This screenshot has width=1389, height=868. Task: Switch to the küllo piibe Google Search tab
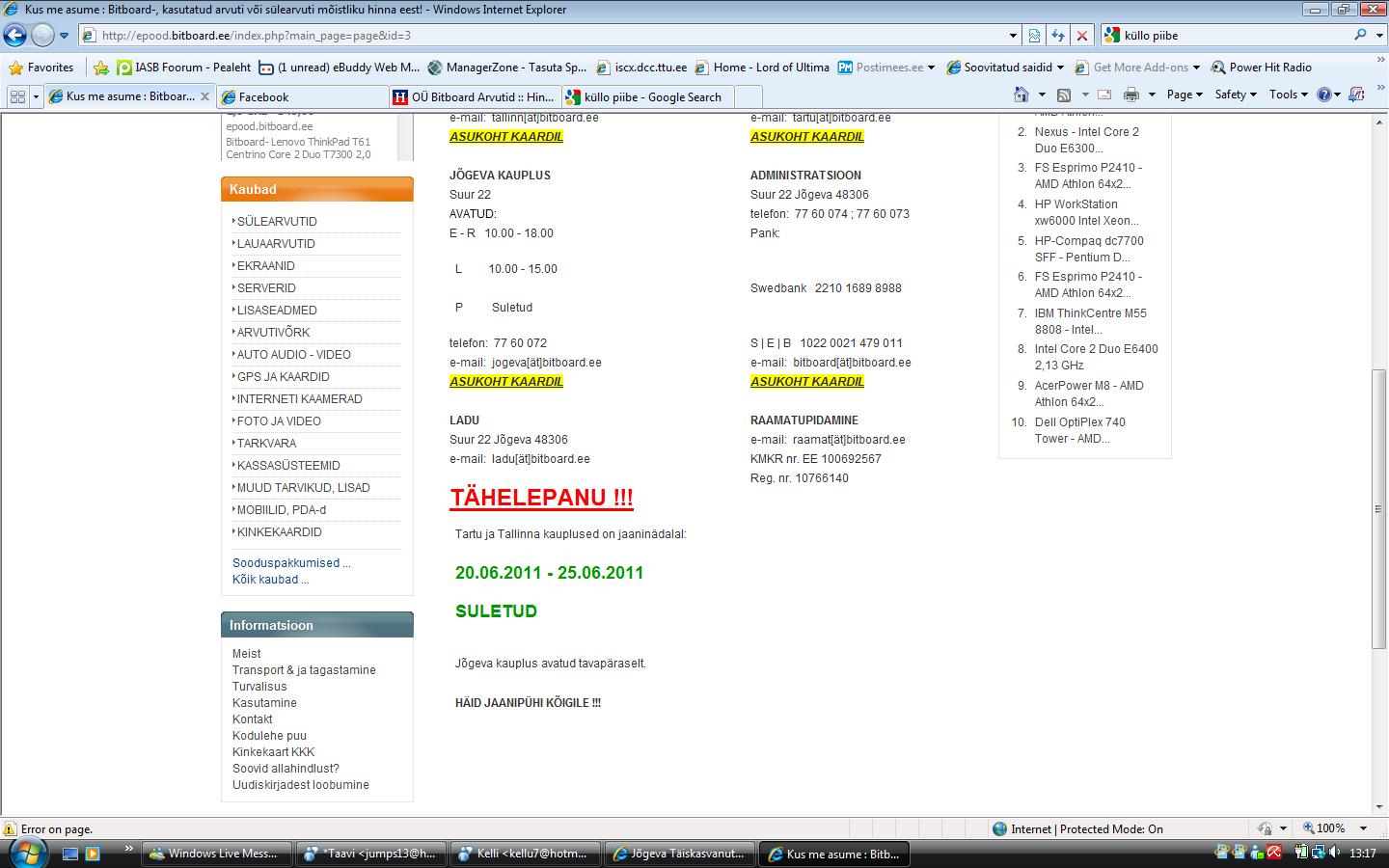(x=646, y=96)
